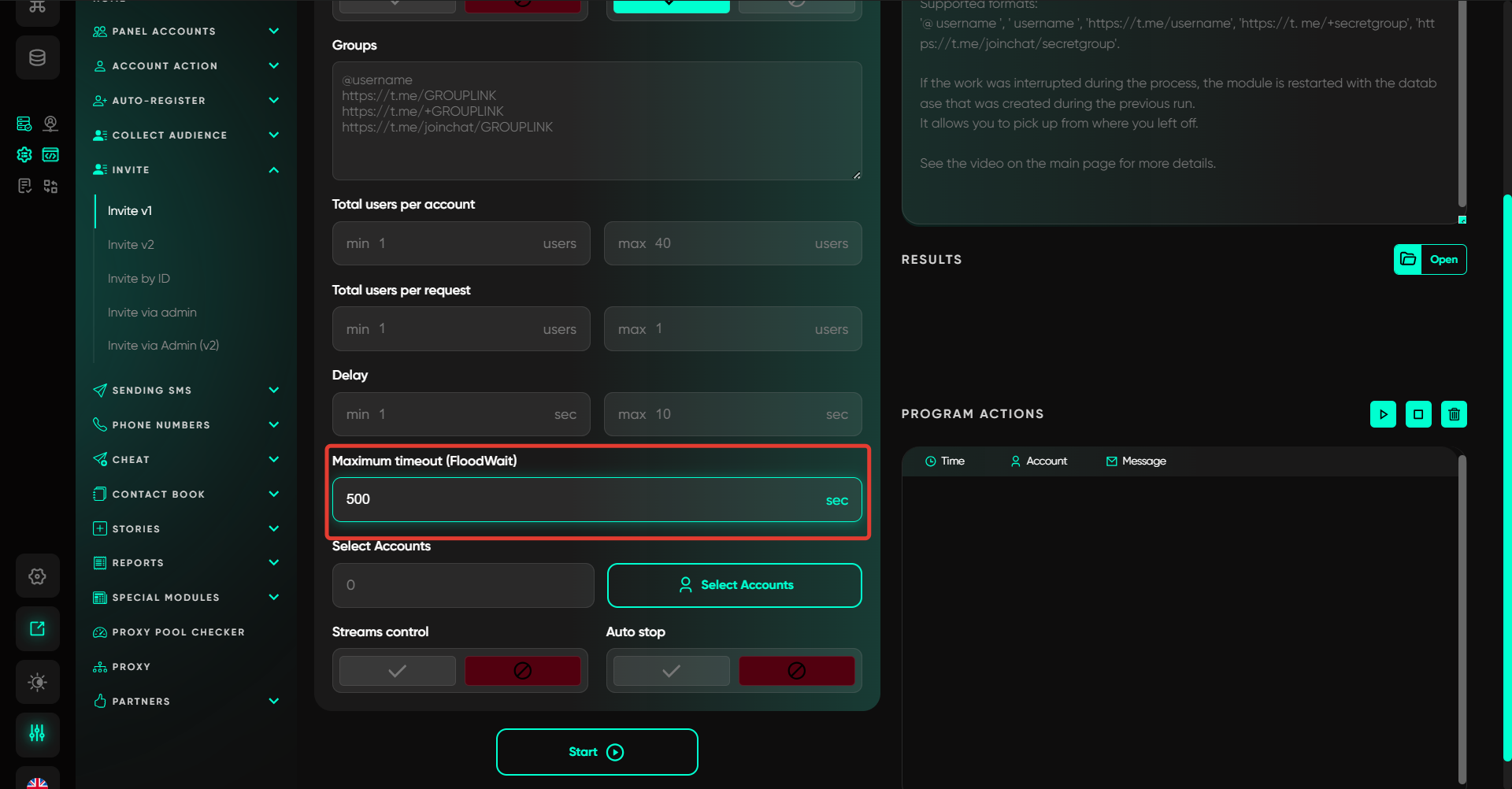Screen dimensions: 1512x789
Task: Click the UK flag language icon
Action: click(x=37, y=781)
